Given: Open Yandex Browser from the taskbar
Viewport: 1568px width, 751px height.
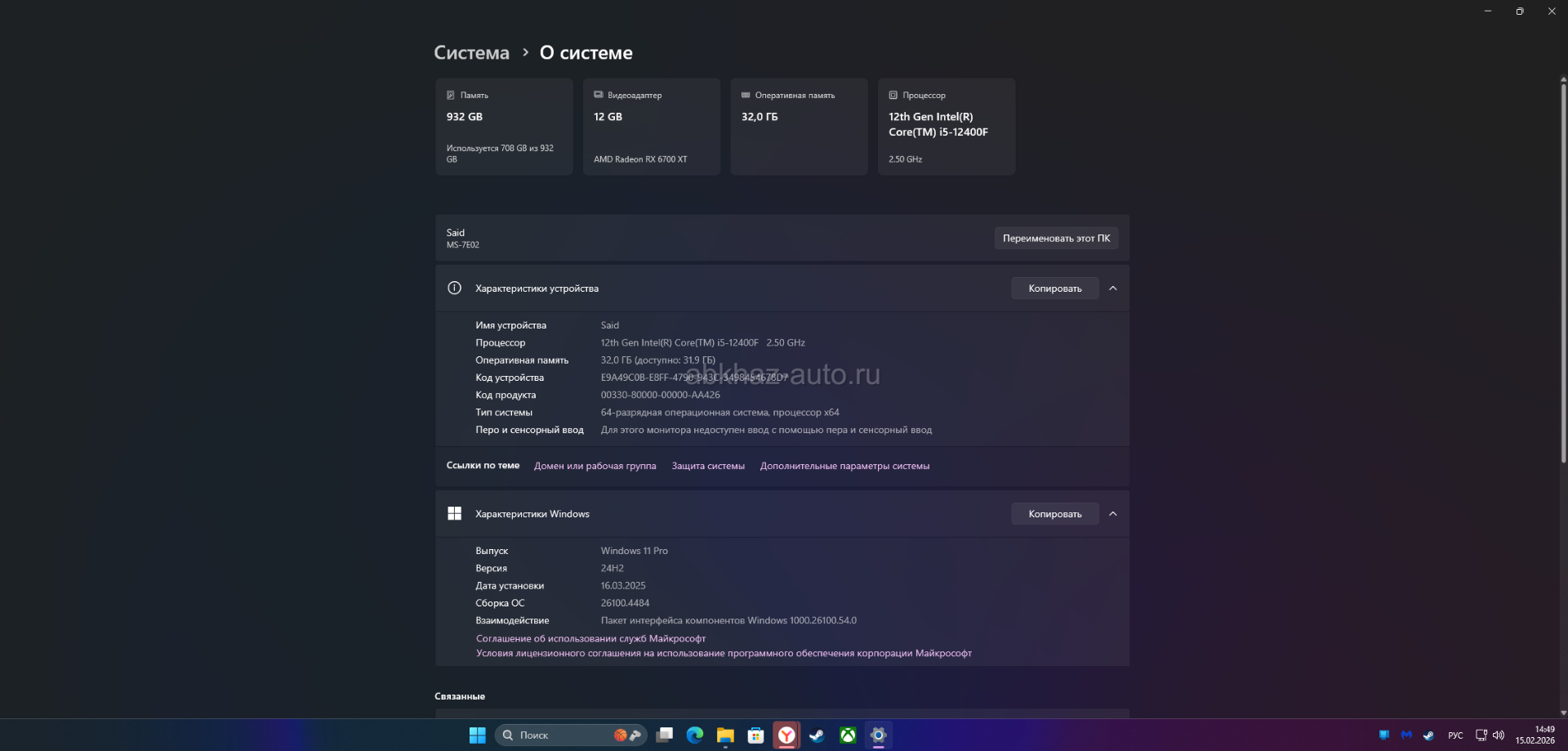Looking at the screenshot, I should tap(786, 735).
